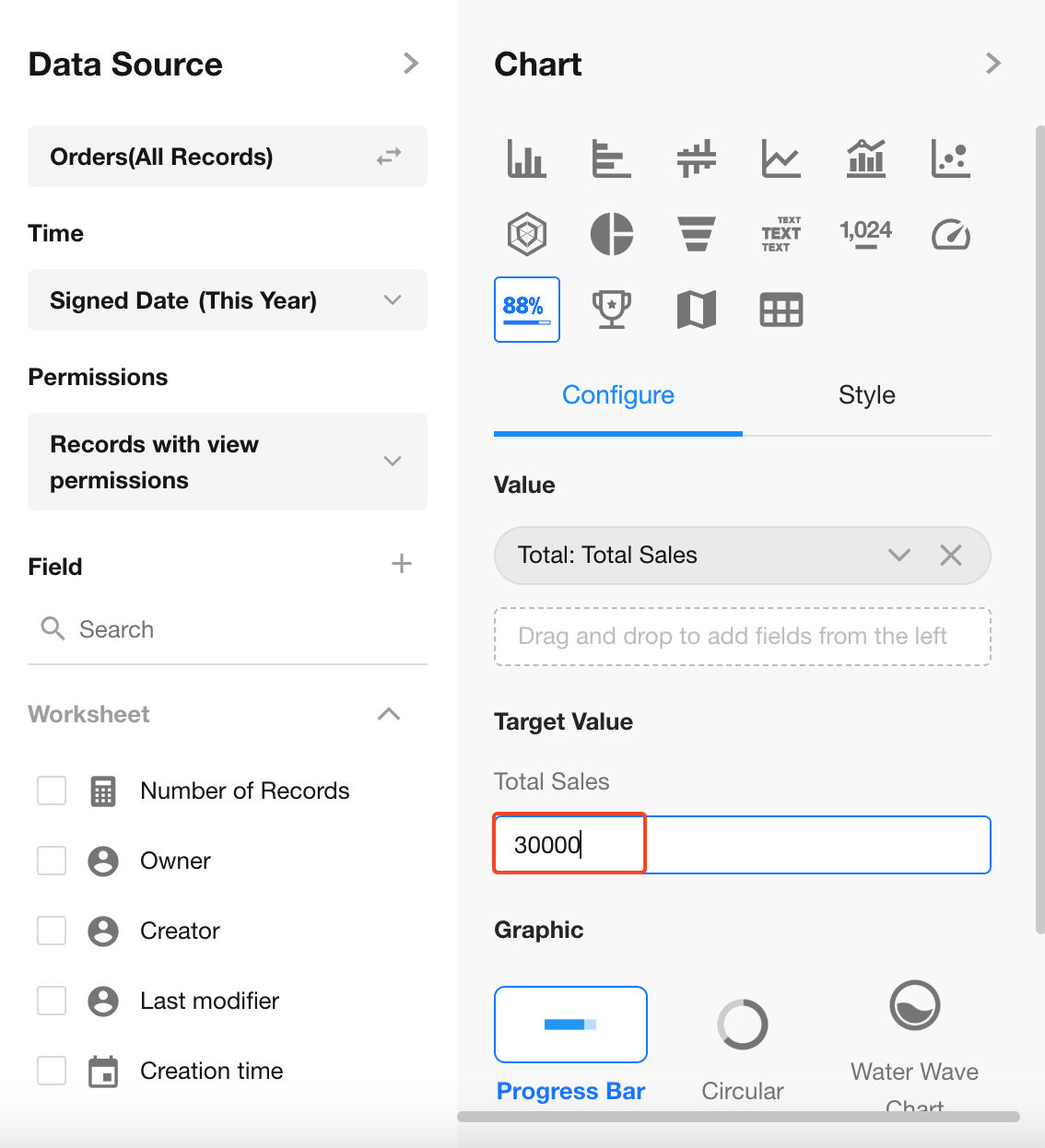Remove the Total Sales value field
The image size is (1045, 1148).
pyautogui.click(x=951, y=555)
